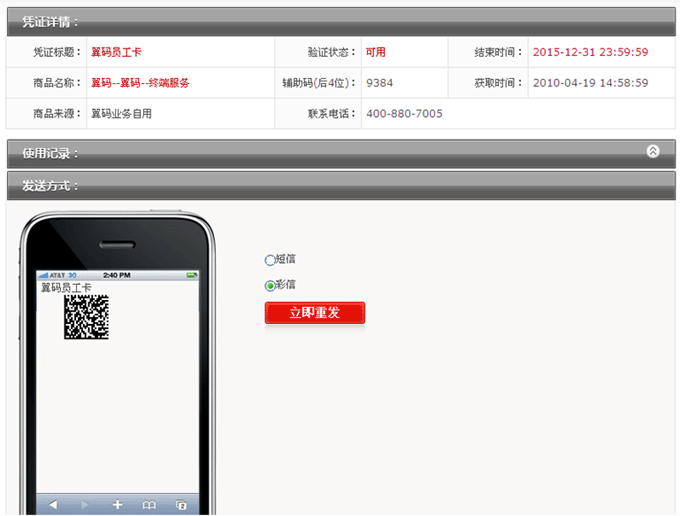Screen dimensions: 680x516
Task: Click the 发送方式 section header
Action: coord(341,186)
